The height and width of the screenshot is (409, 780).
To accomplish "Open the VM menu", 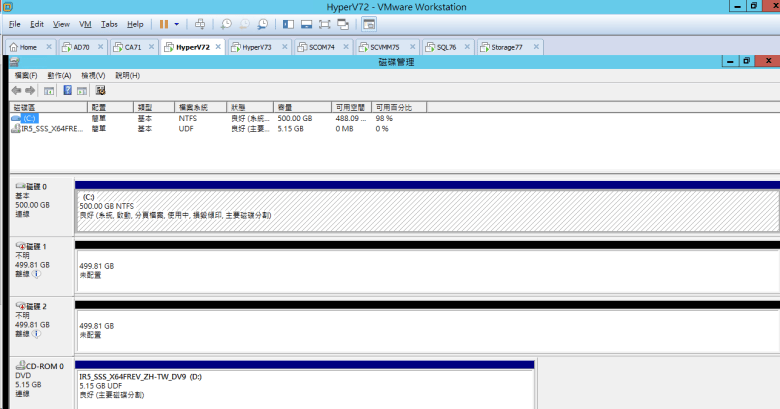I will [85, 23].
